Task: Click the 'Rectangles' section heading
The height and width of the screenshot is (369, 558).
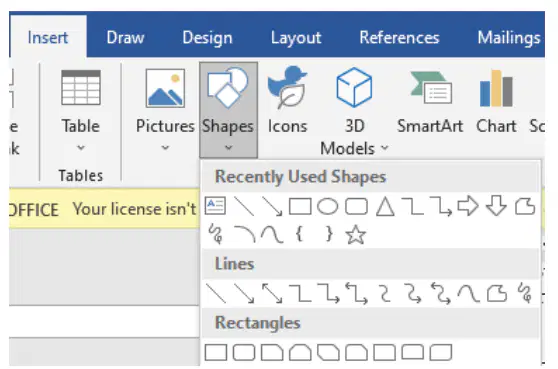Action: tap(258, 323)
